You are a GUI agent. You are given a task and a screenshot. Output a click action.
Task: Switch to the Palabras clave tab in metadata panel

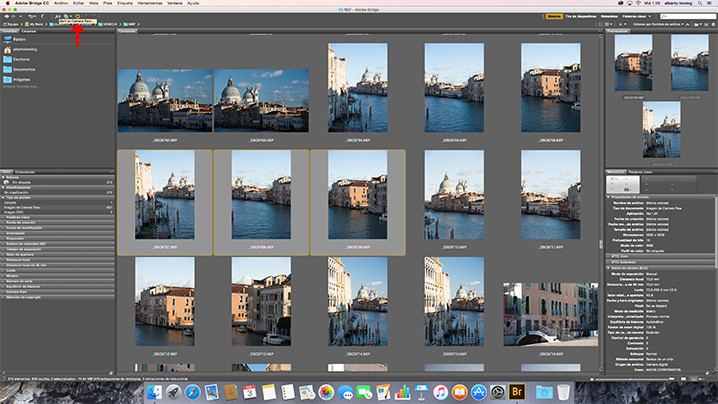(640, 172)
